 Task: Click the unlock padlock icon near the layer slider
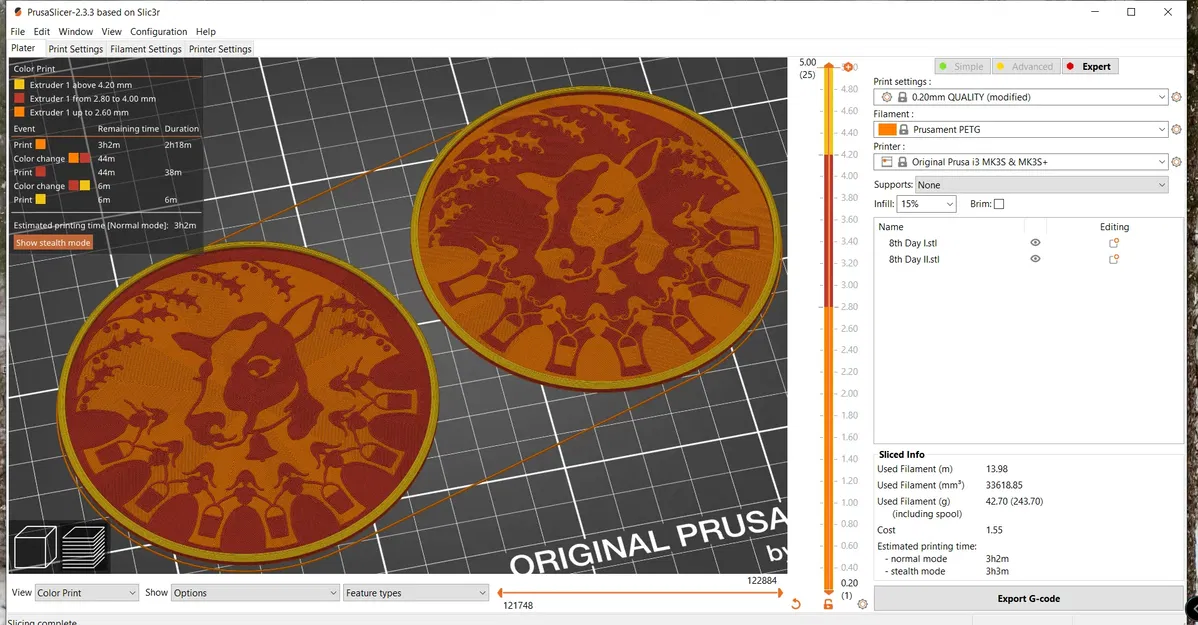(827, 605)
